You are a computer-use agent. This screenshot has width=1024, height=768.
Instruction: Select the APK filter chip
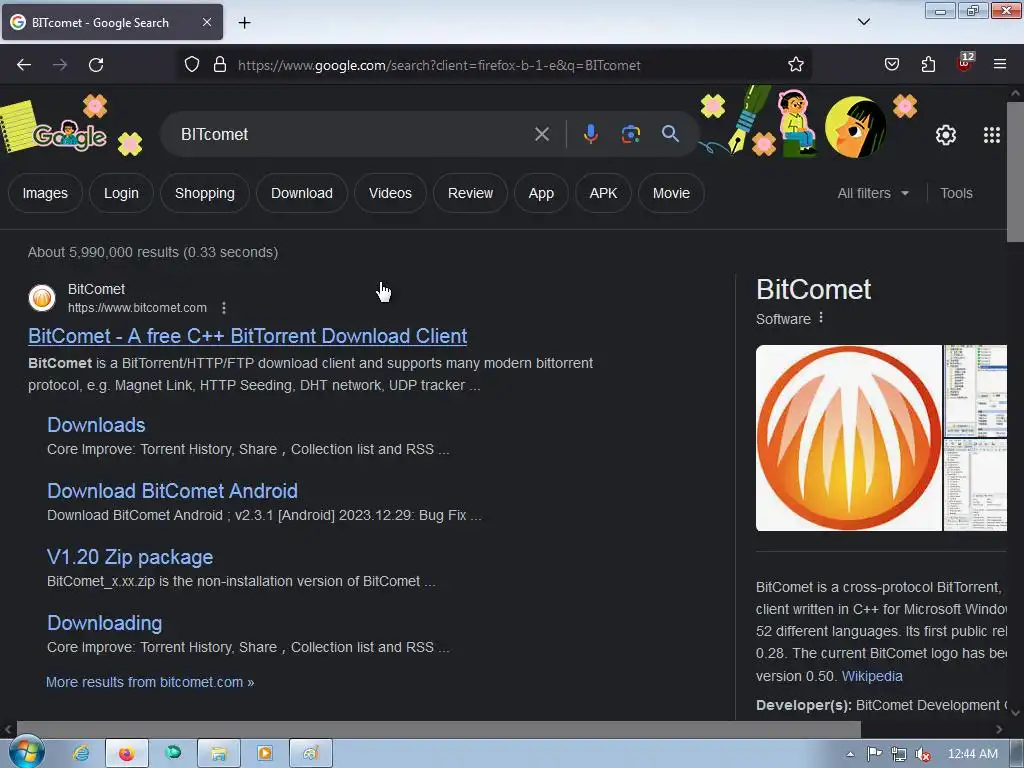(603, 193)
